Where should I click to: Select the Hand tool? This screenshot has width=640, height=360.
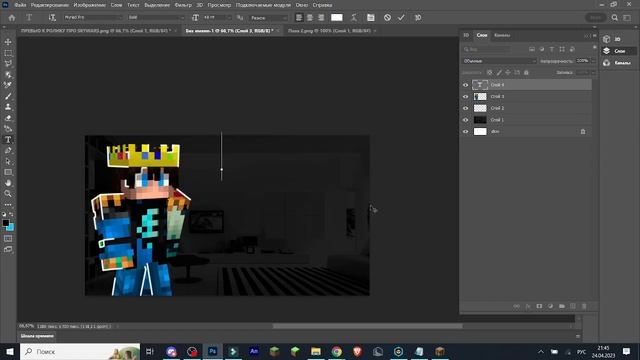point(8,183)
